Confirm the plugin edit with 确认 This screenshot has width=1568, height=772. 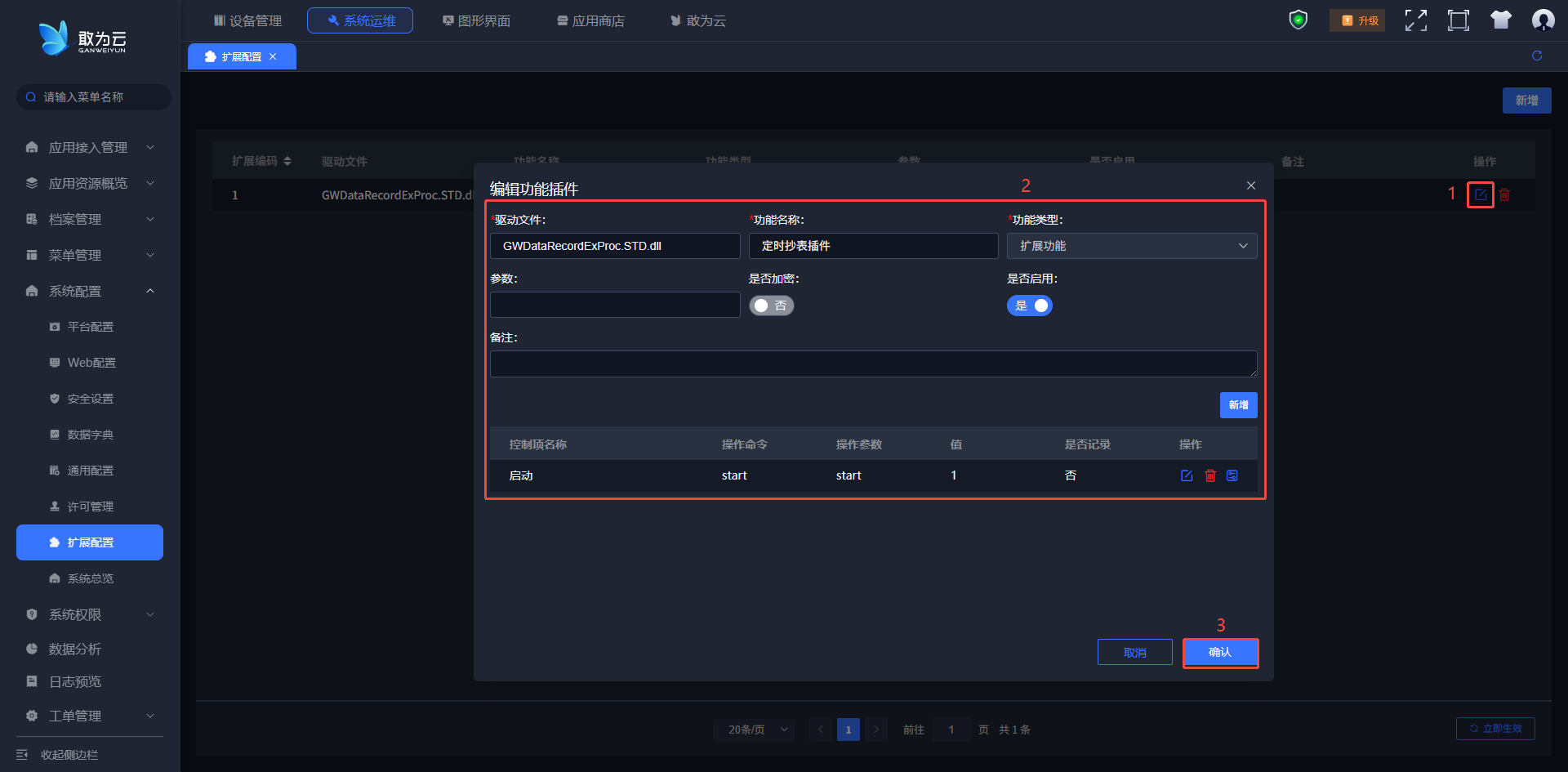(x=1220, y=653)
